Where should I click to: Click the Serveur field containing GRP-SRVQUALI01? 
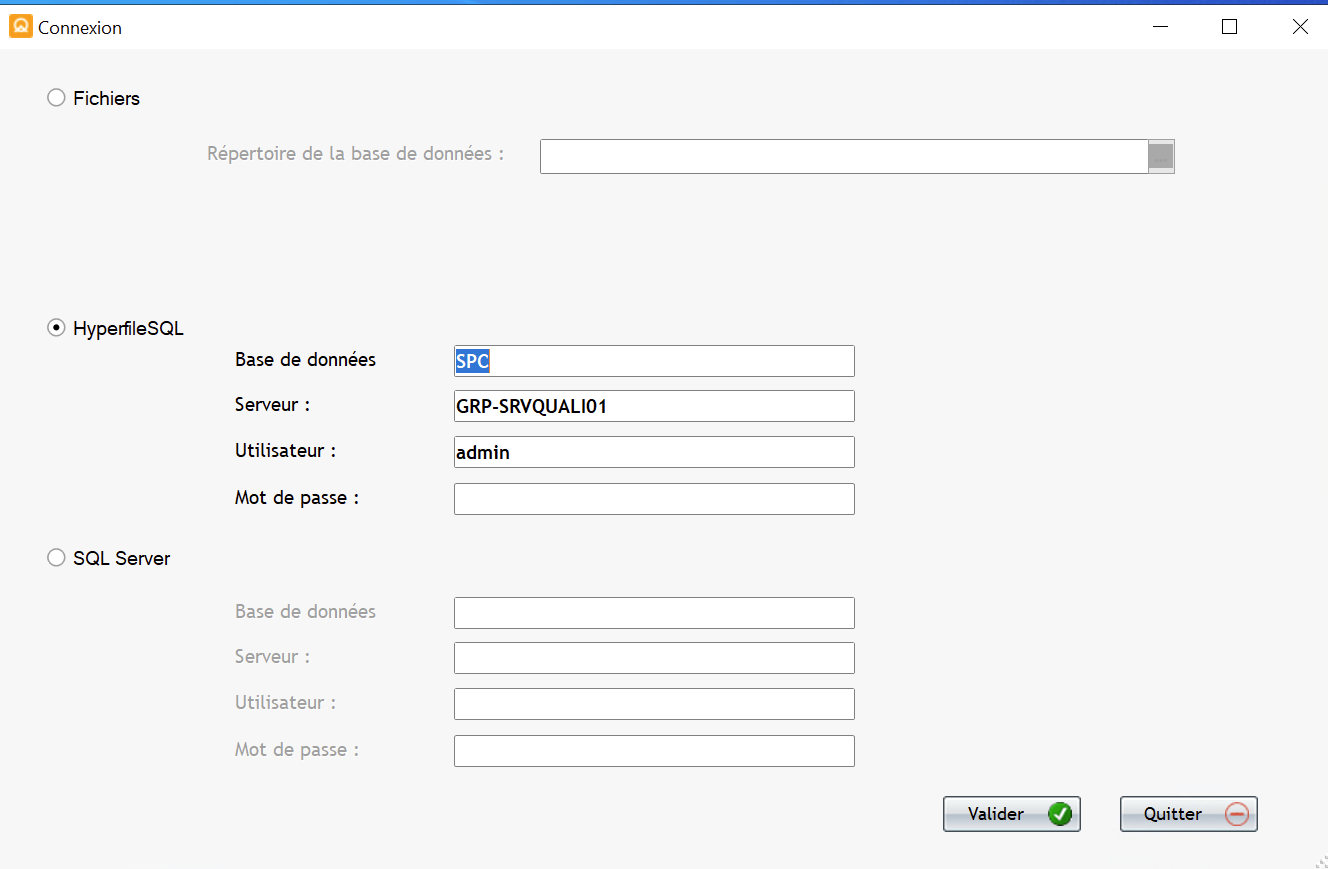coord(654,406)
